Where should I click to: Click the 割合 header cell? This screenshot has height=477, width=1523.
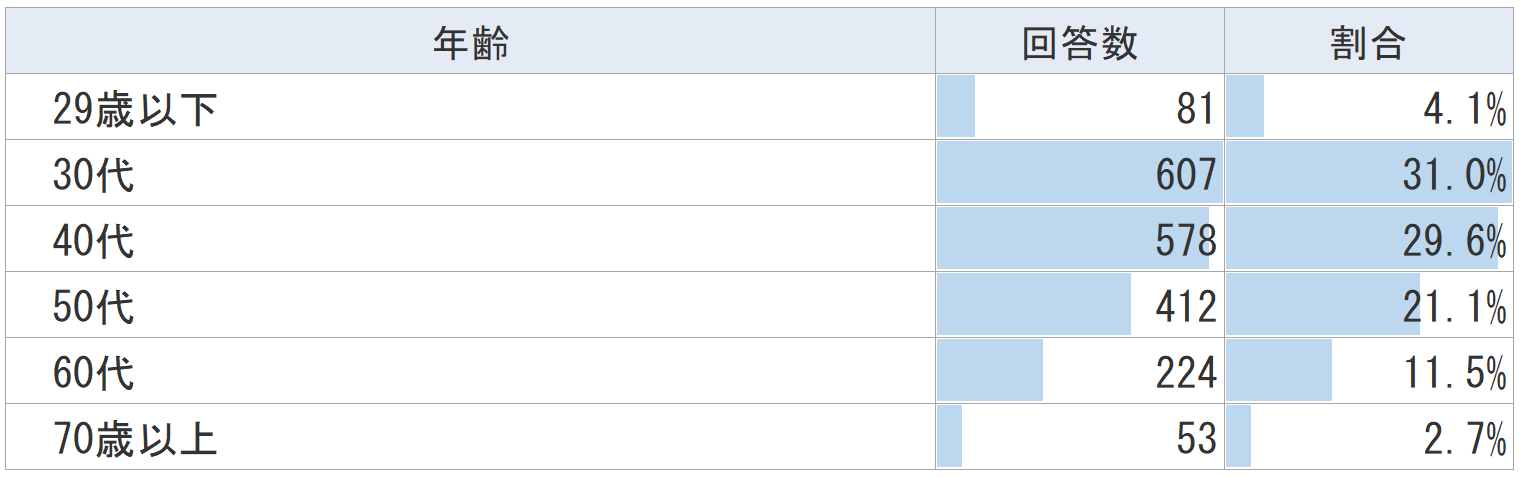(1368, 42)
